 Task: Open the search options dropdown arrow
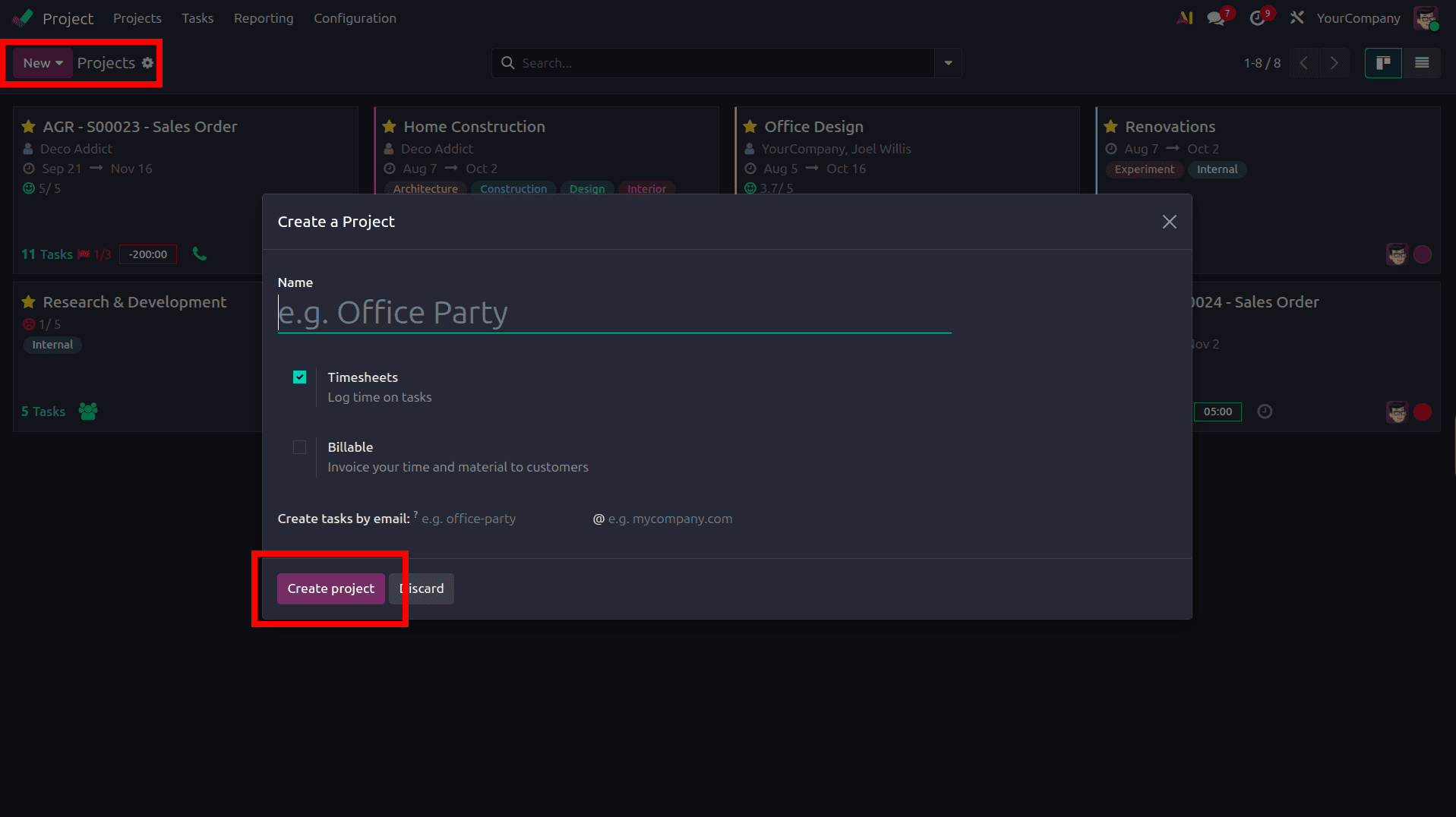(x=948, y=63)
